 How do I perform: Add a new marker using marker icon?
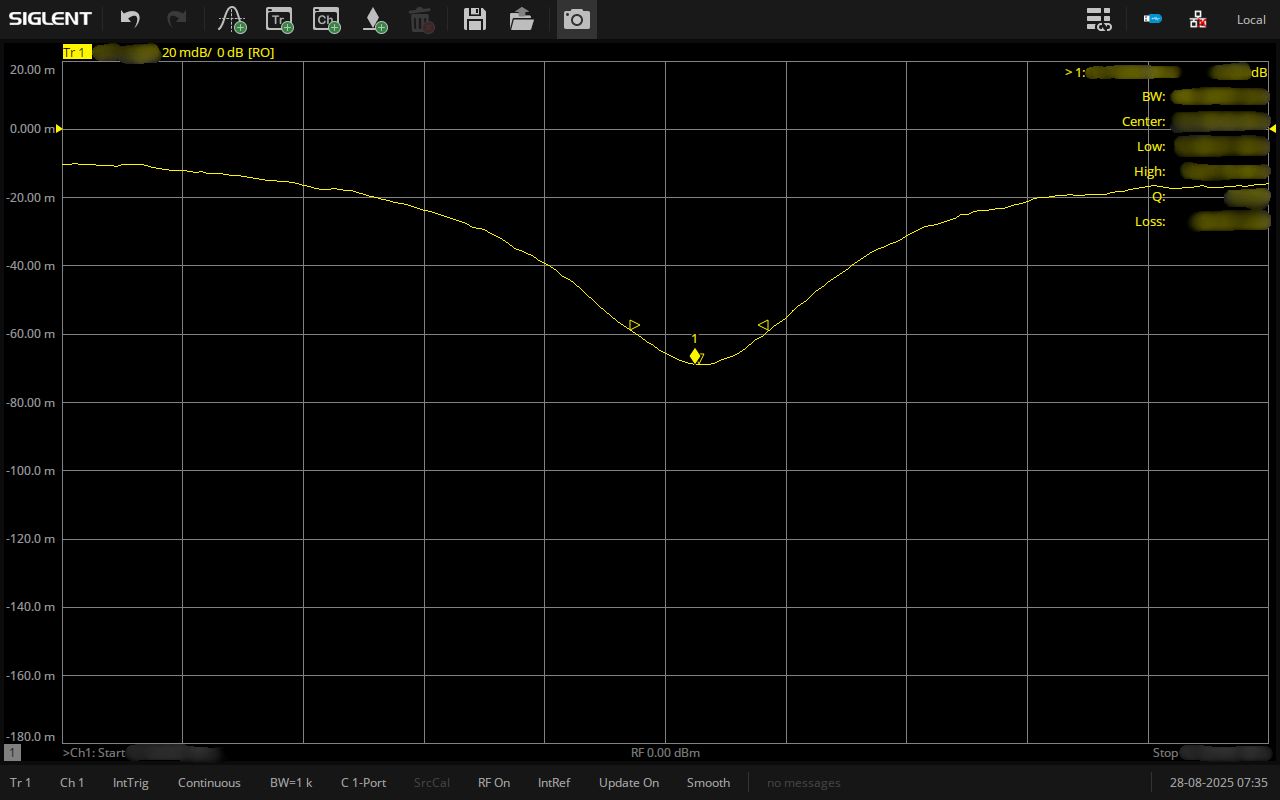pos(373,19)
